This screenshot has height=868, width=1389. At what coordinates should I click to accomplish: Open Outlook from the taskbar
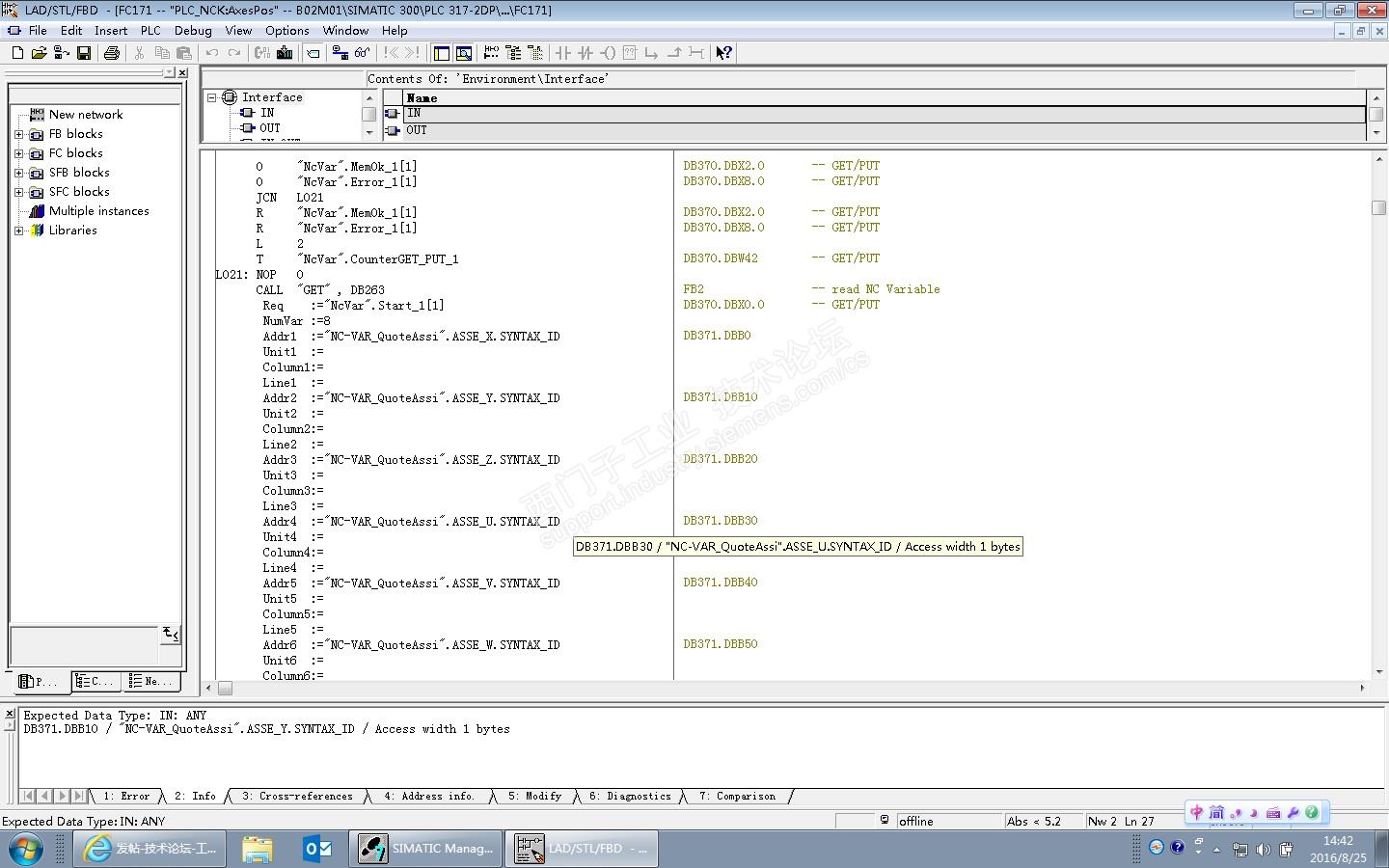click(x=316, y=849)
